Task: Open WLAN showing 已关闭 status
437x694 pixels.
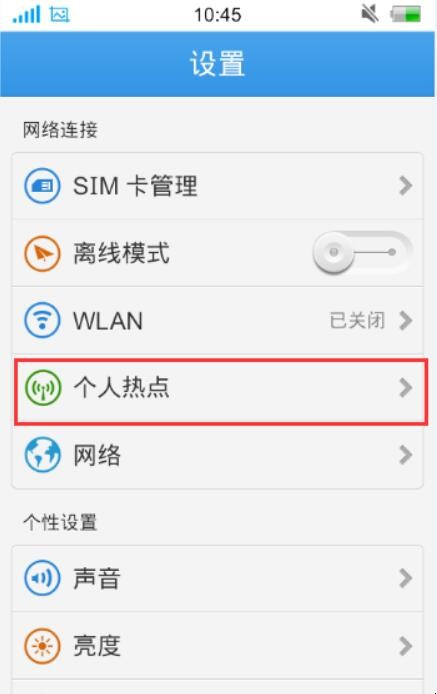Action: point(217,320)
